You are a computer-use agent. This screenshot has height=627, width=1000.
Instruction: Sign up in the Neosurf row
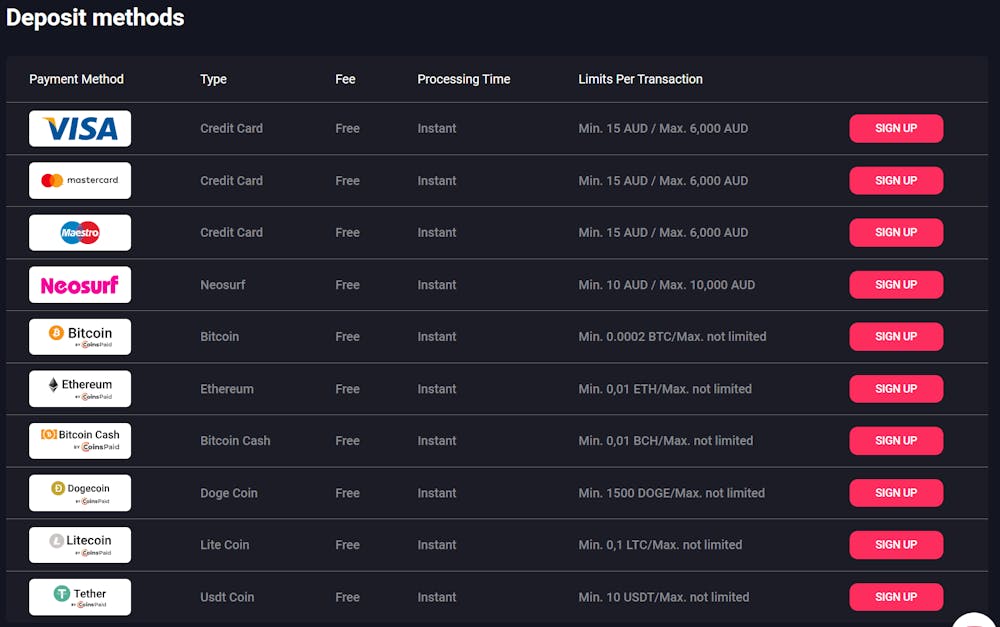pos(896,284)
